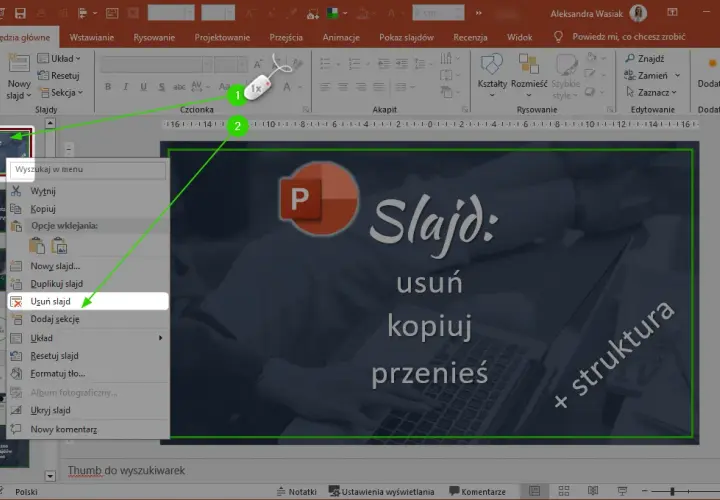Switch to slide sorter view icon
This screenshot has height=500, width=720.
pyautogui.click(x=564, y=491)
